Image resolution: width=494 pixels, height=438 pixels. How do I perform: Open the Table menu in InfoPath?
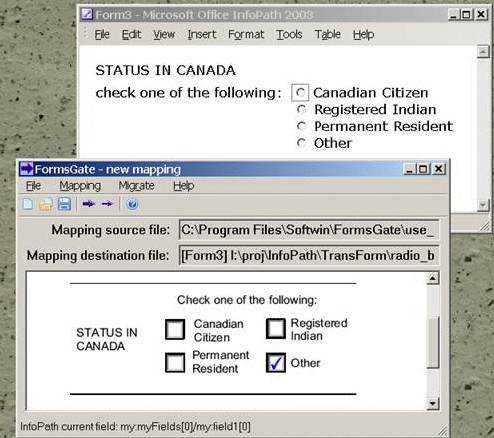point(328,34)
